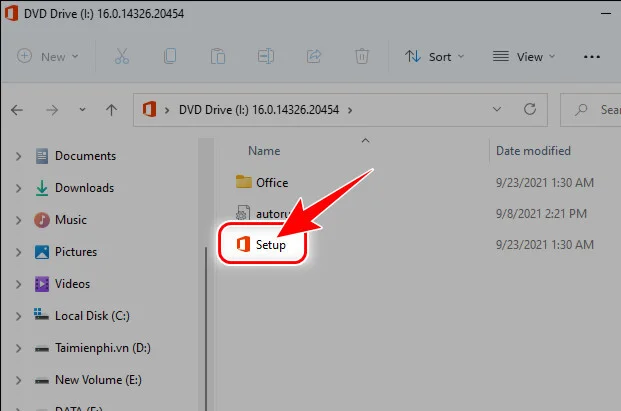Click the navigation pane scrollbar
The width and height of the screenshot is (621, 411).
[206, 329]
